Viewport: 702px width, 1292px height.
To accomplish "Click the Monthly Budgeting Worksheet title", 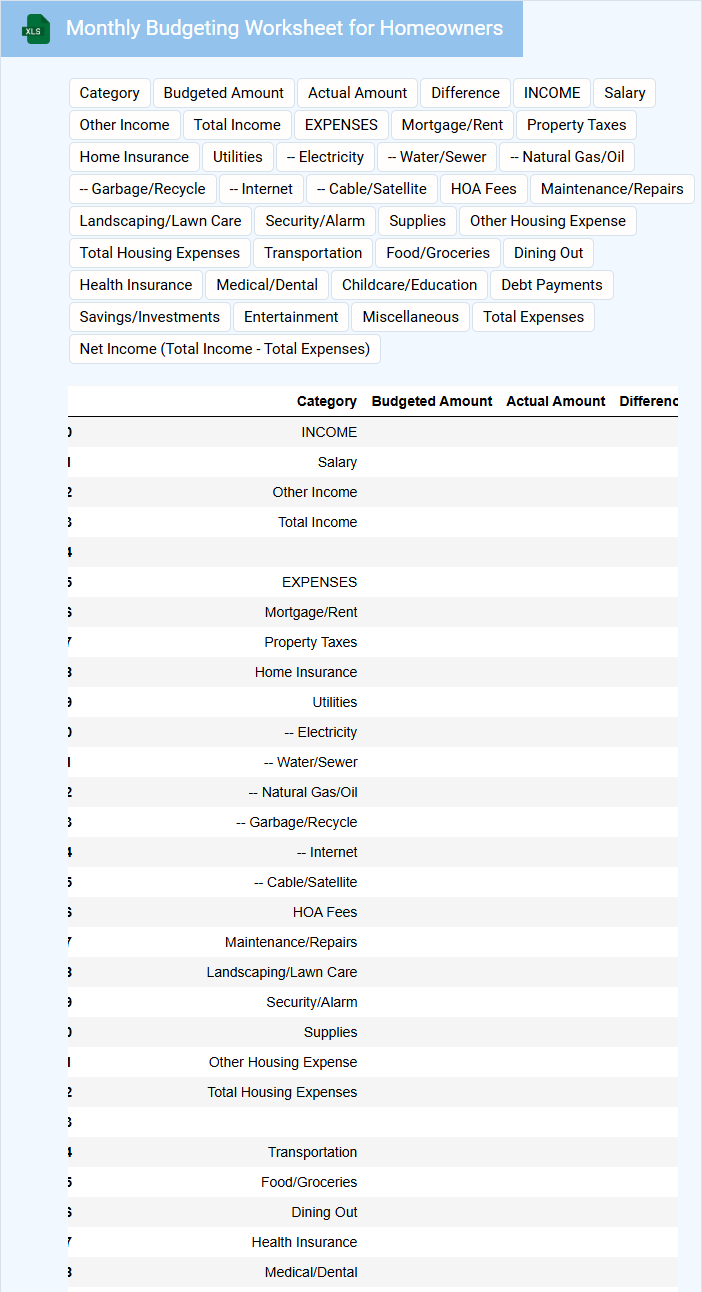I will [284, 28].
